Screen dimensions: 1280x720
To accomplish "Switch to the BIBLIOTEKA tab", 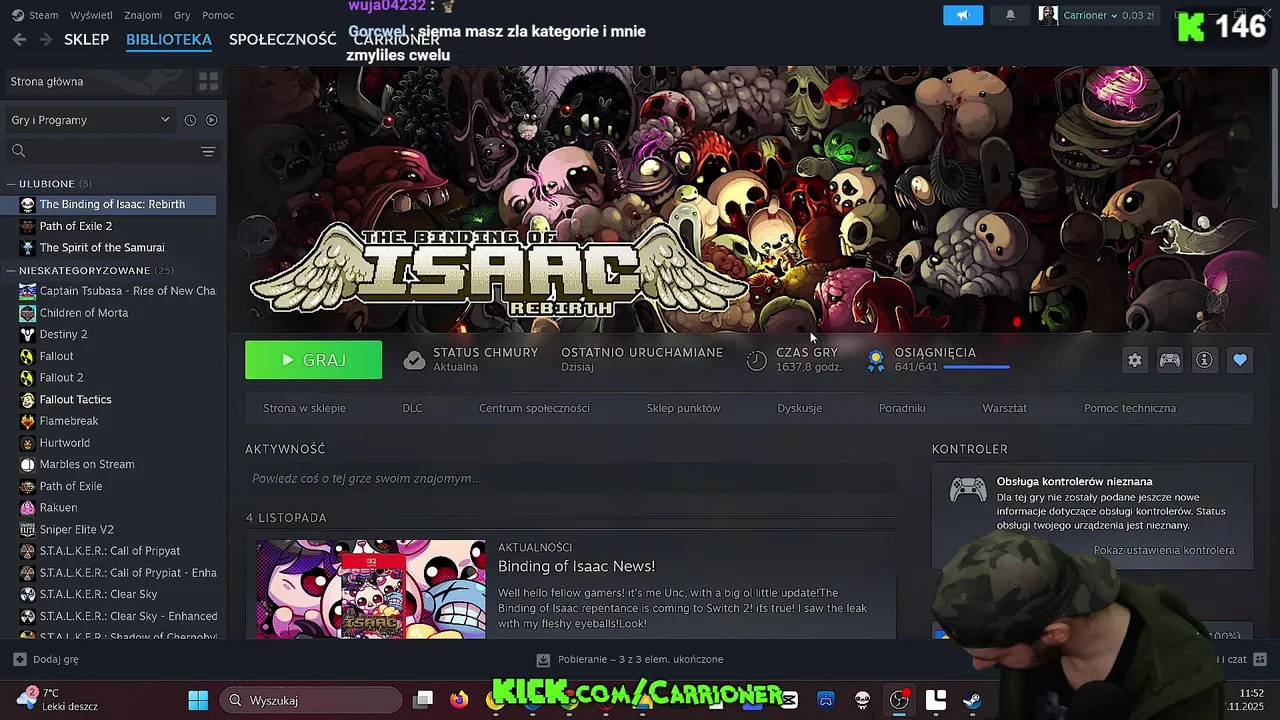I will click(169, 39).
